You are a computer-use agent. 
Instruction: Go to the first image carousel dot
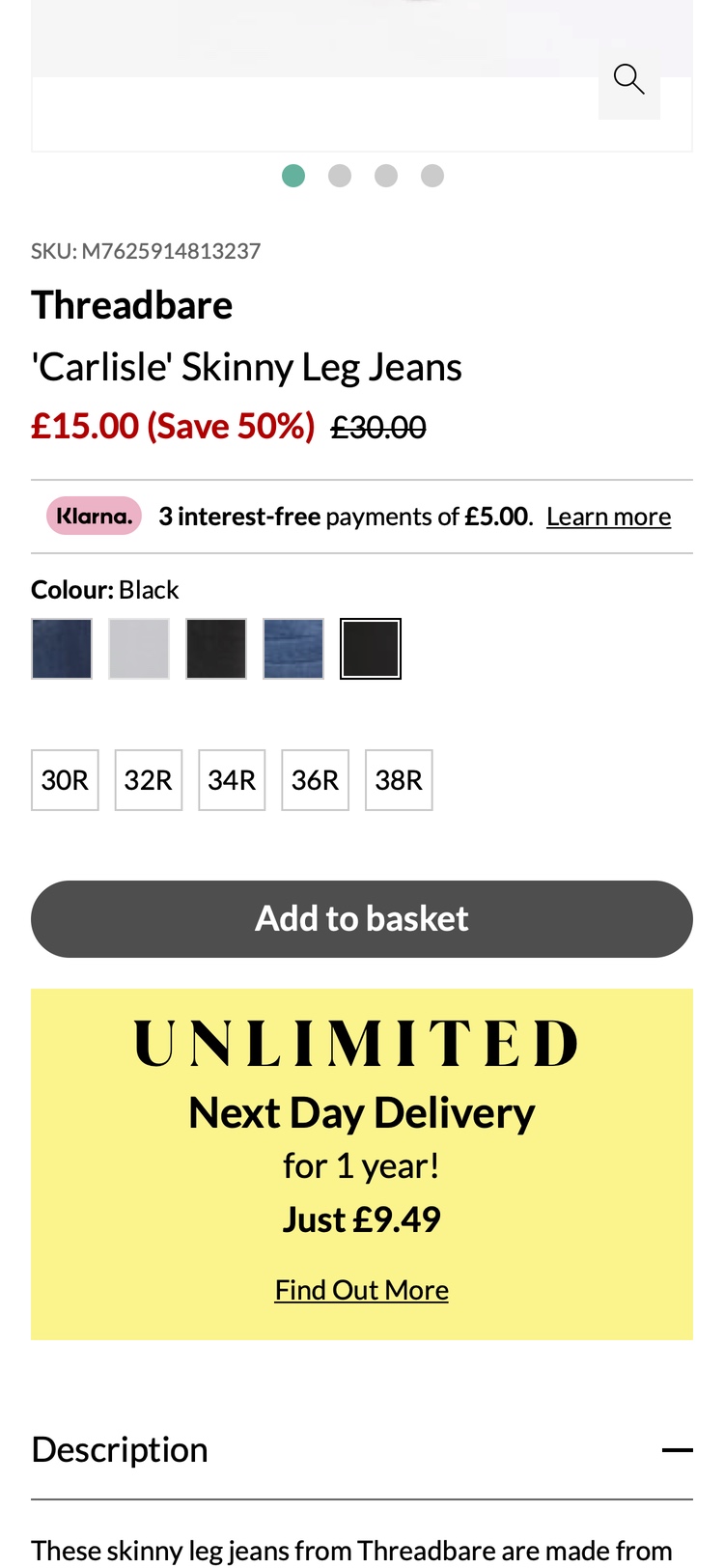click(293, 176)
